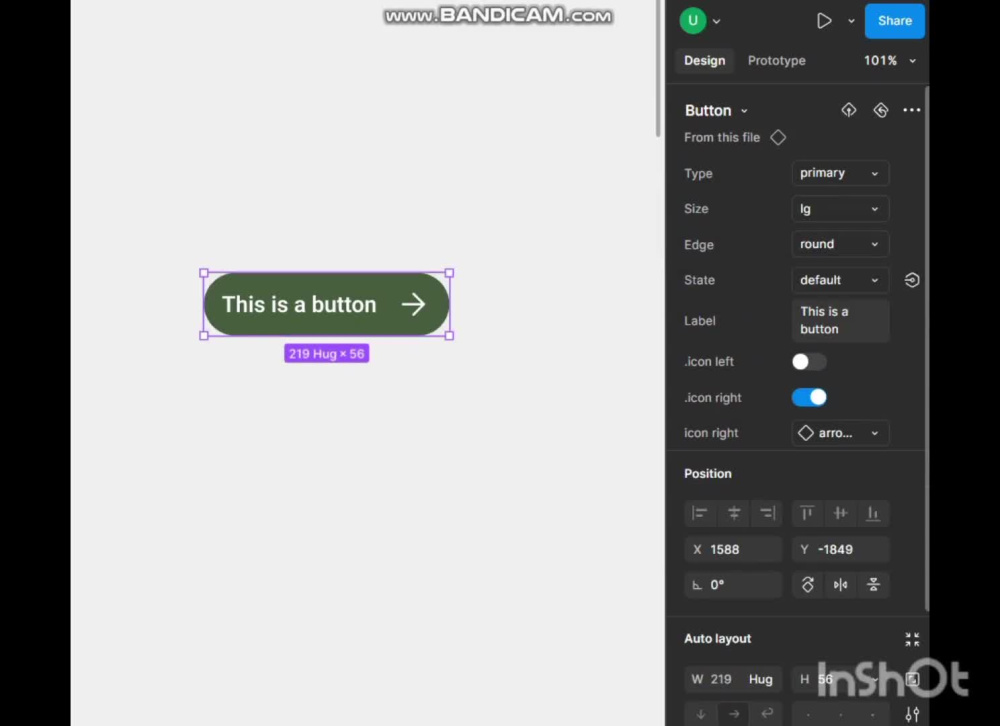Select wrap auto layout direction icon
1000x726 pixels.
pyautogui.click(x=767, y=714)
